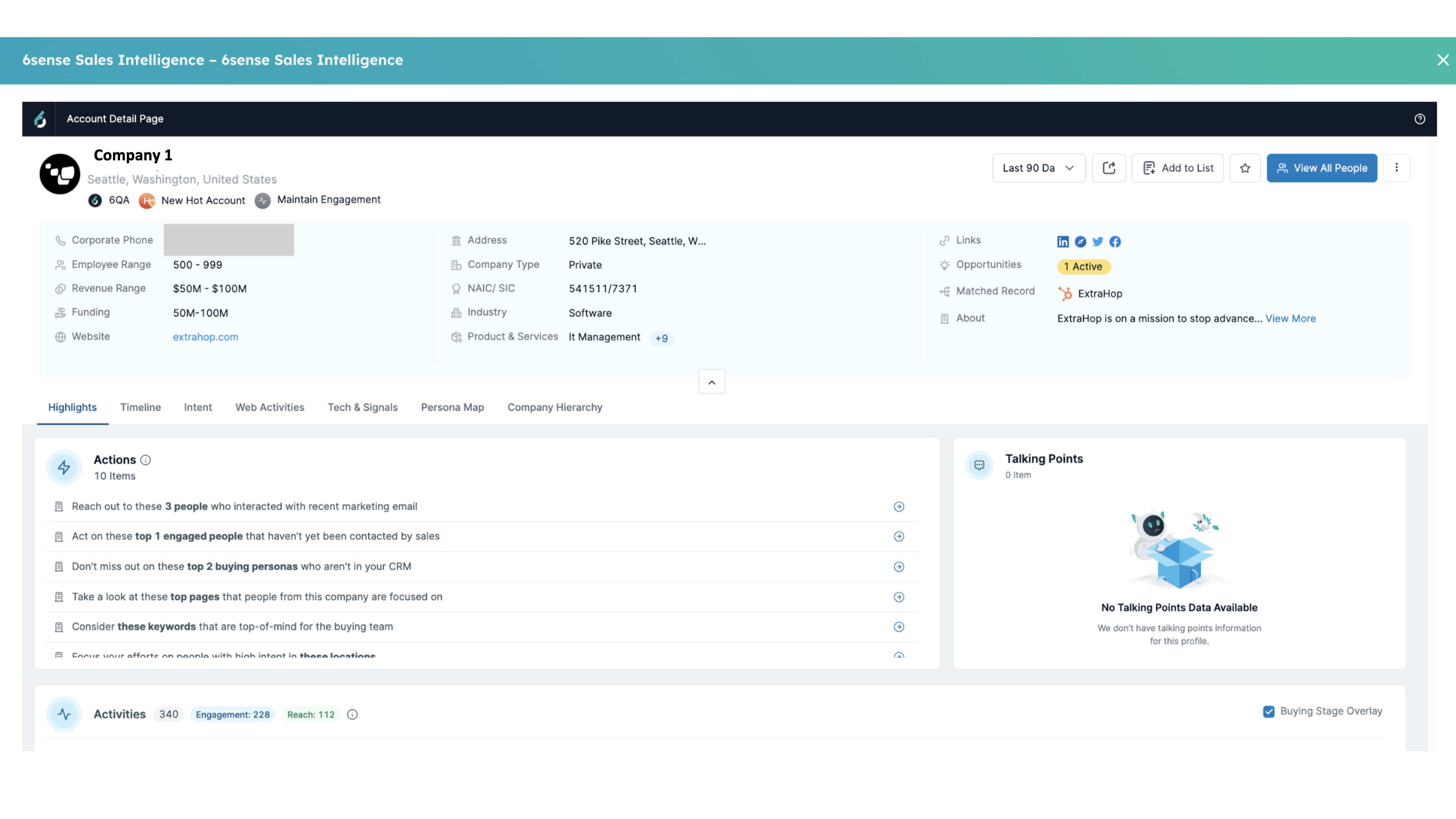
Task: Click info icon beside Reach: 112
Action: pos(352,714)
